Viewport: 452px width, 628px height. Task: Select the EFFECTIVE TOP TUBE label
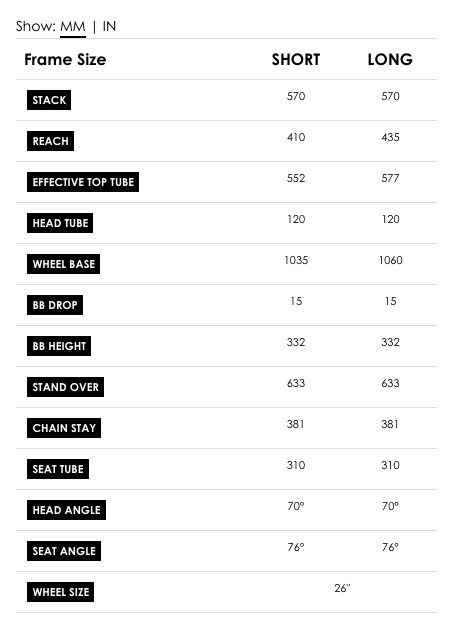pyautogui.click(x=83, y=182)
